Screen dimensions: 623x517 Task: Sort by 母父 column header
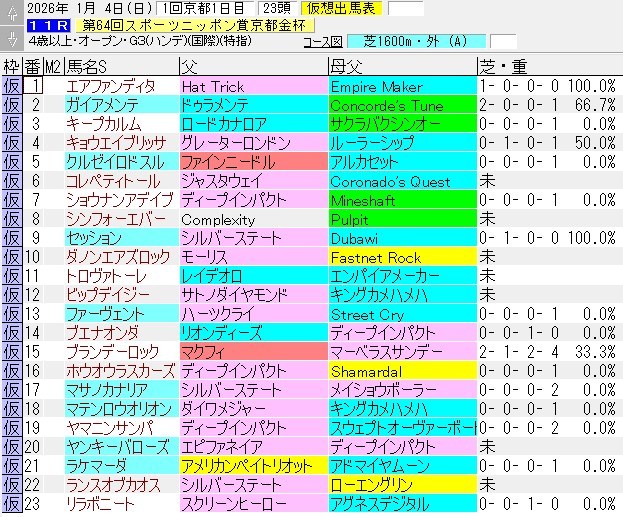pyautogui.click(x=402, y=66)
